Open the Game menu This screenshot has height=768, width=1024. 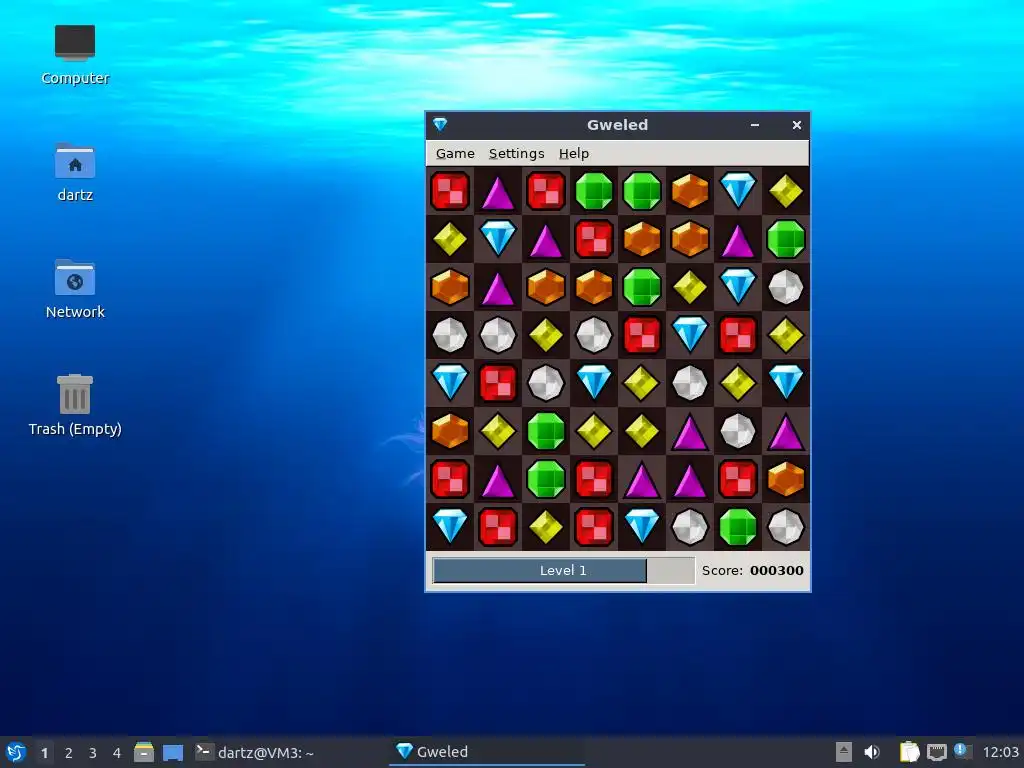[455, 153]
